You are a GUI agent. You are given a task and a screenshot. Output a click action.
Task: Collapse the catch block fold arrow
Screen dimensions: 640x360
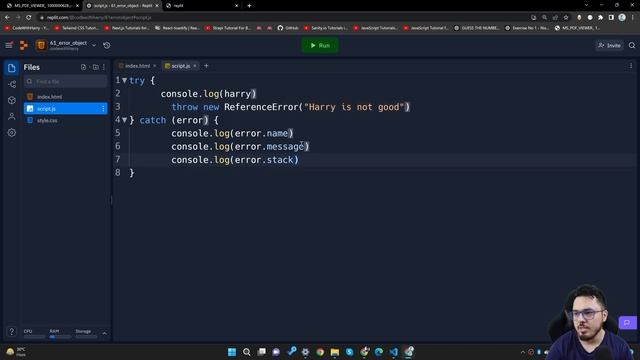tap(124, 120)
